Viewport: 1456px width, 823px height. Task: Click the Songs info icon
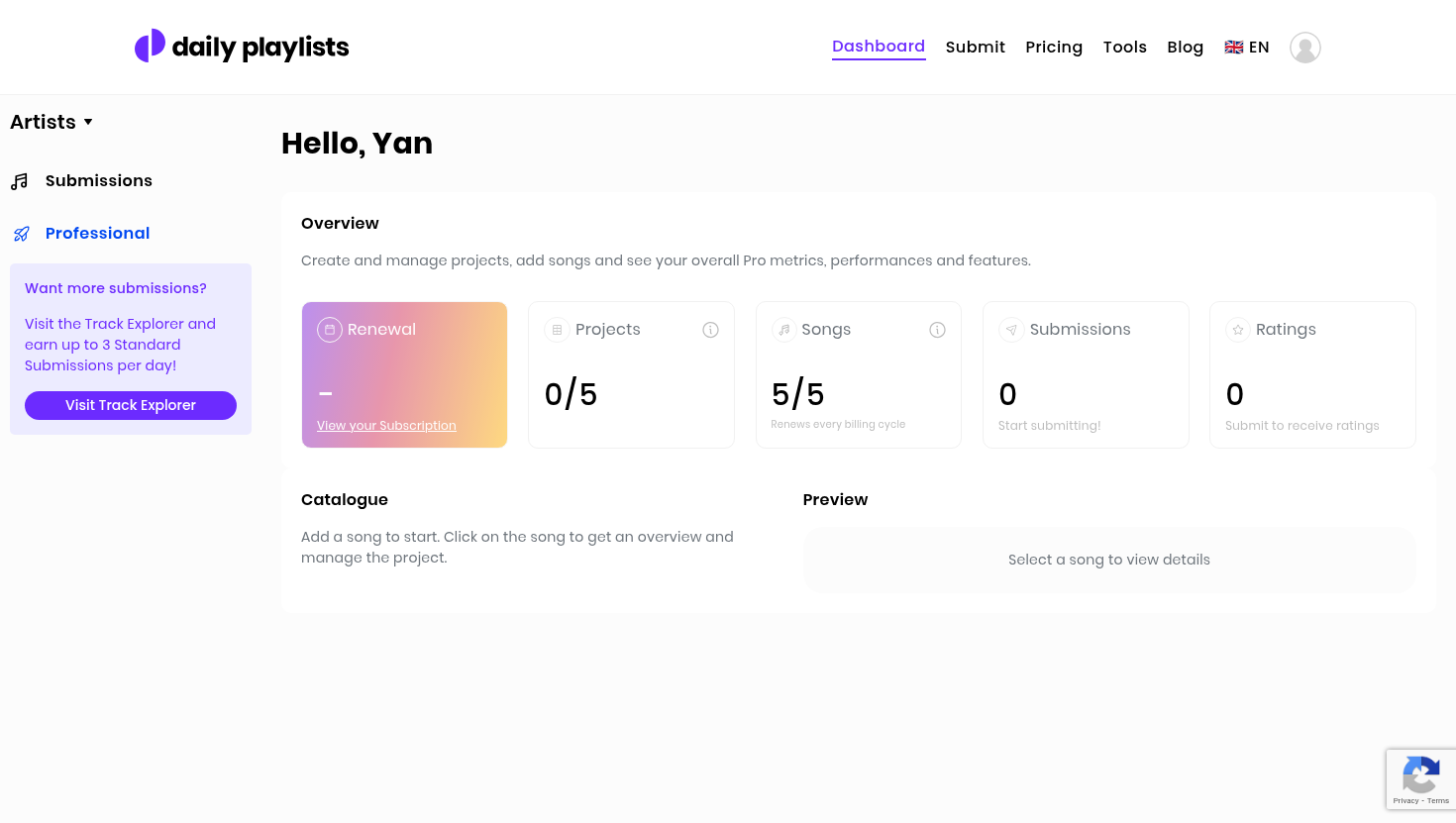click(937, 330)
